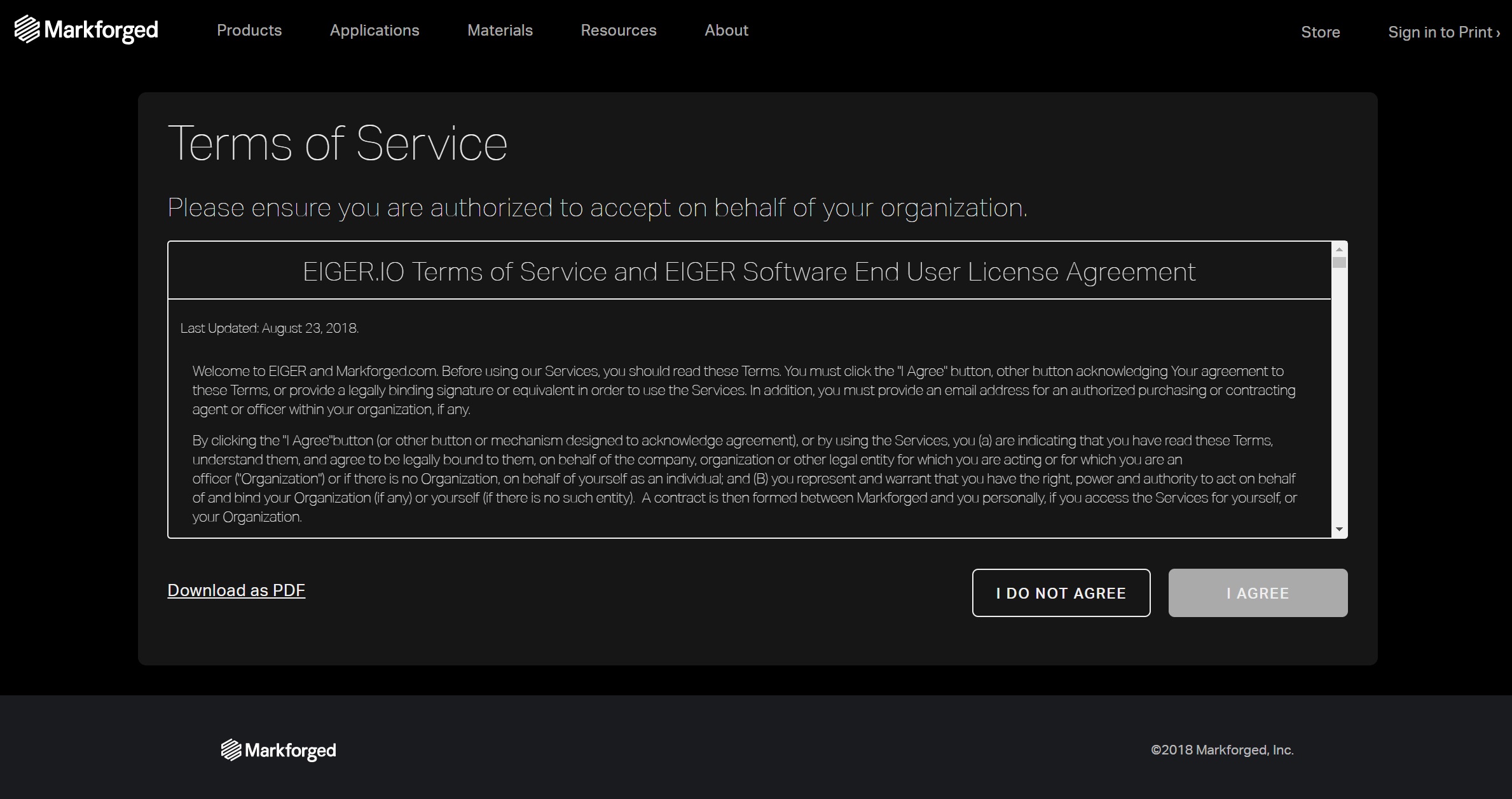
Task: Click the Markforged logo in the header
Action: point(86,29)
